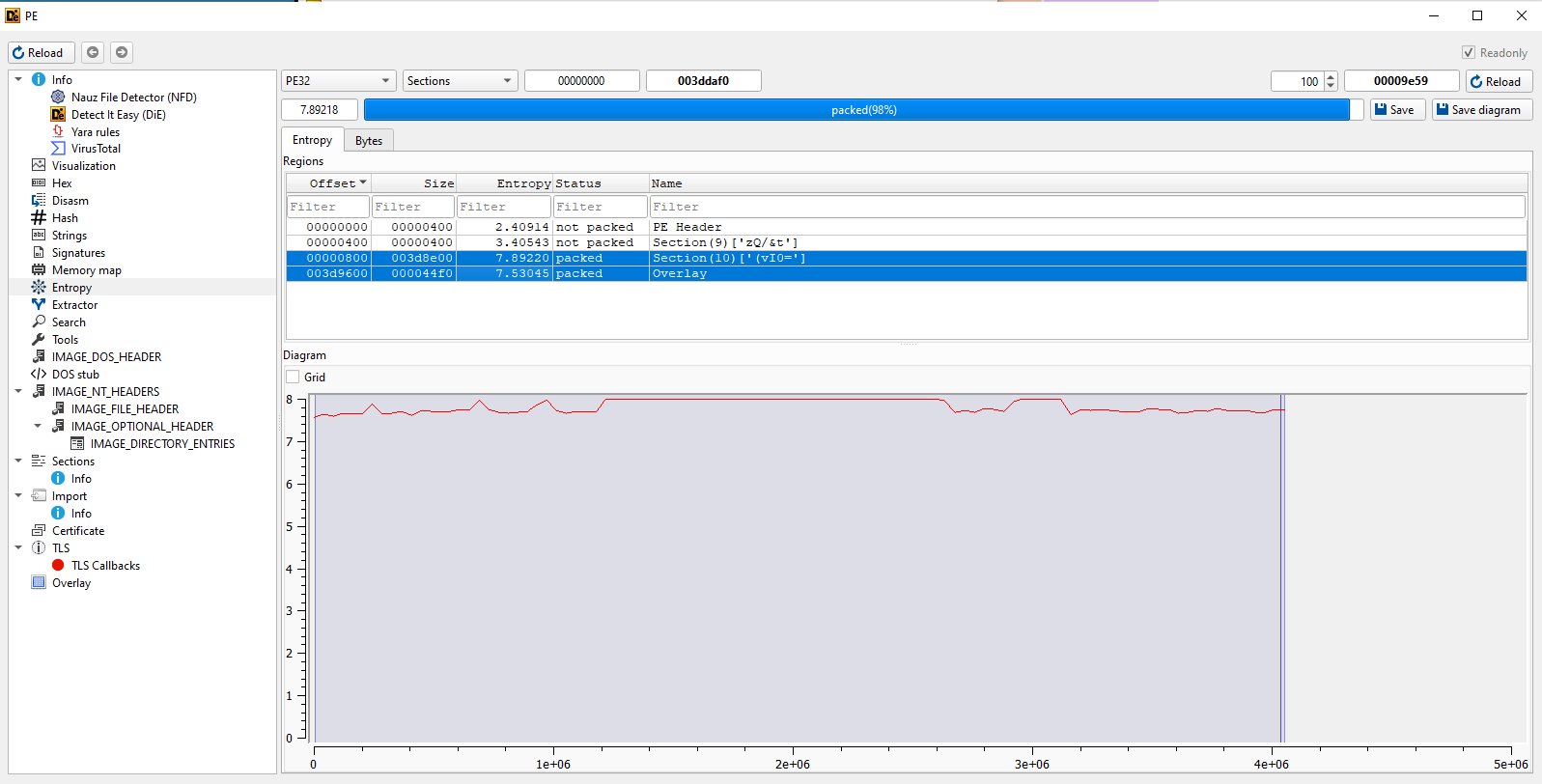Select Entropy in the sidebar tree
This screenshot has height=784, width=1542.
pos(71,288)
